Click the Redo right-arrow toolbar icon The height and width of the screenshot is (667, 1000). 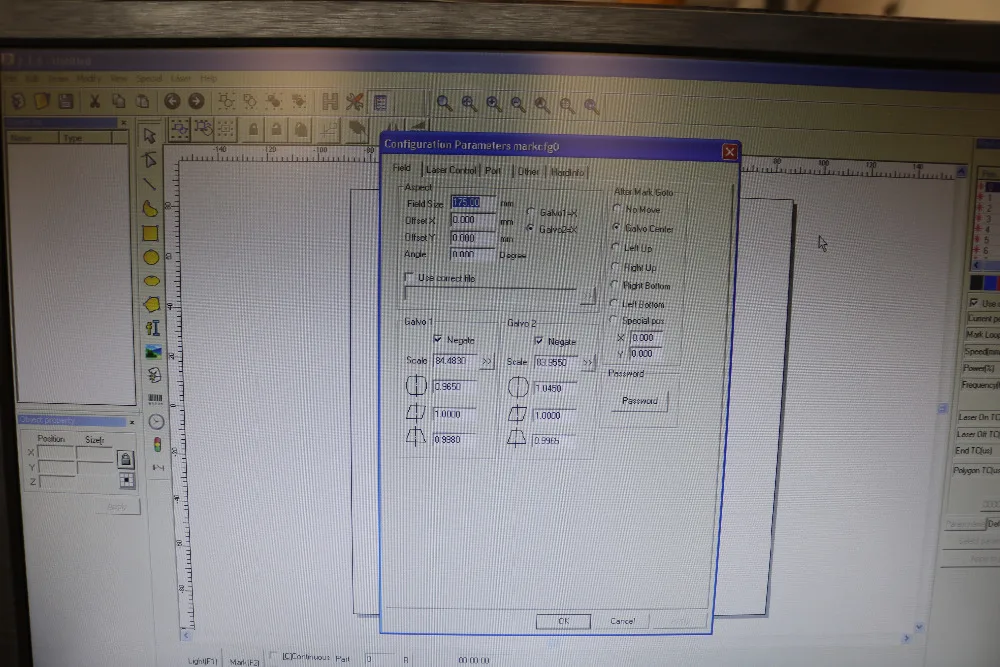pos(196,101)
